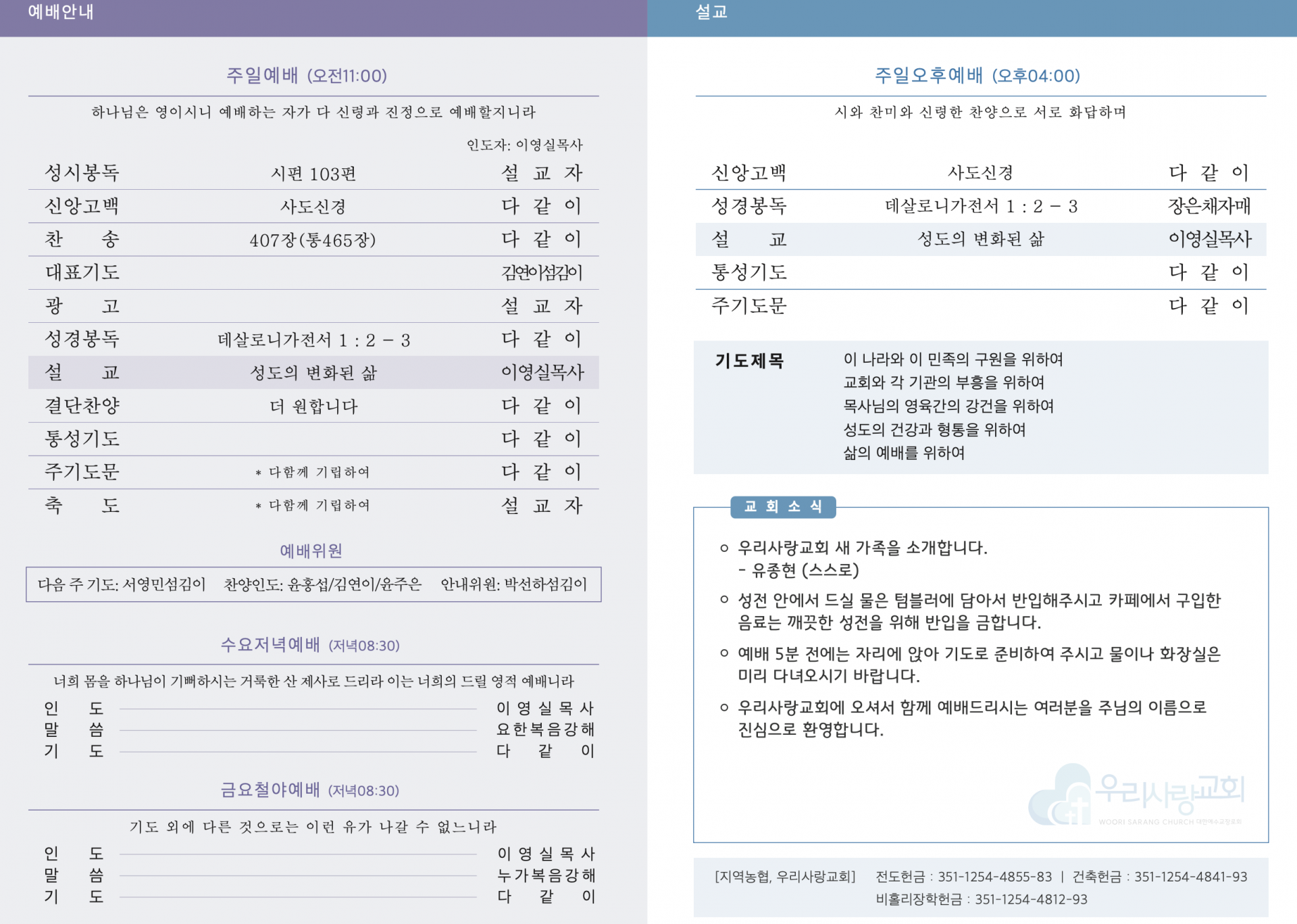Viewport: 1297px width, 924px height.
Task: Click the 건축헌금 account number
Action: (1190, 877)
